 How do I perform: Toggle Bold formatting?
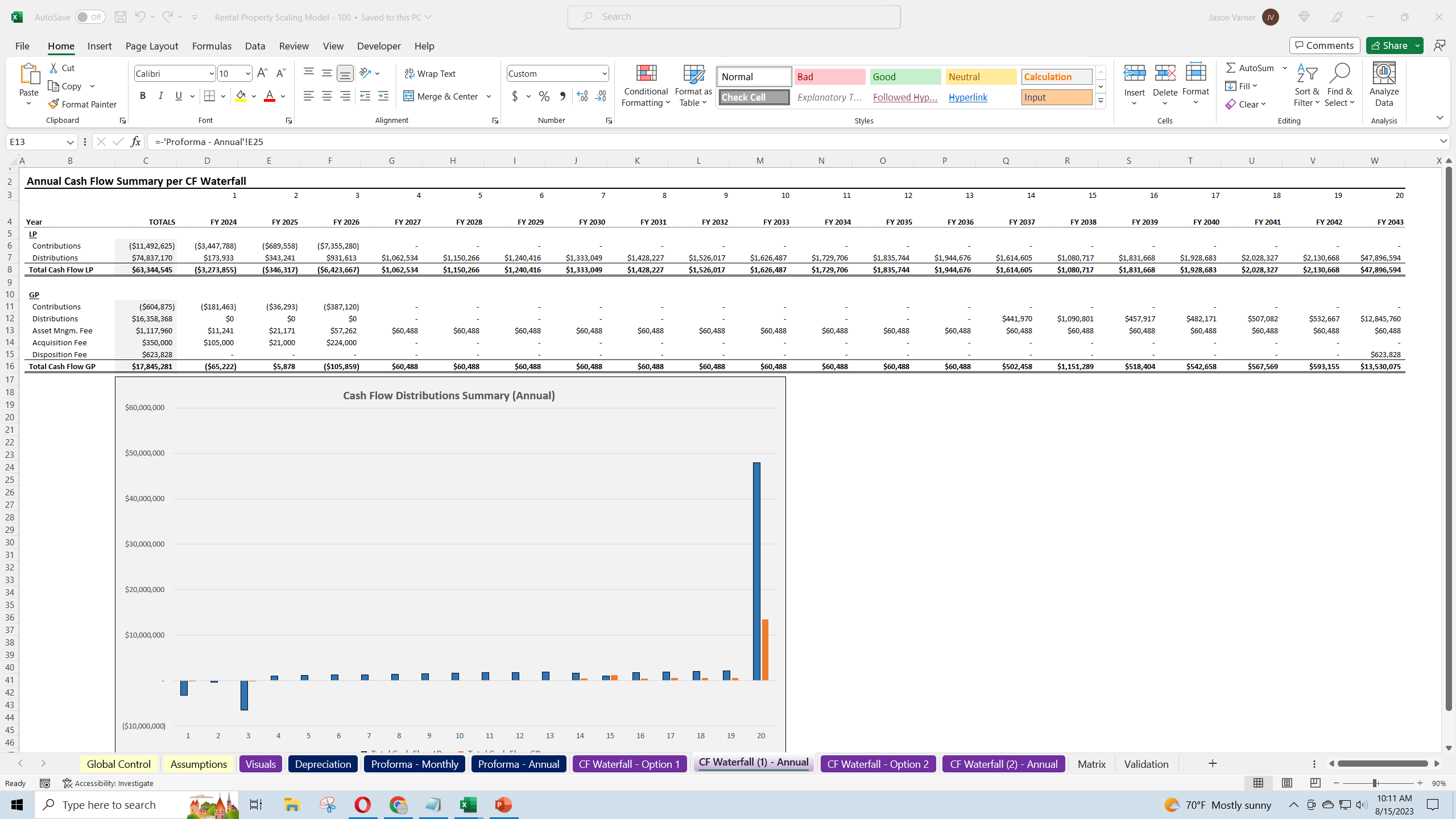coord(143,96)
